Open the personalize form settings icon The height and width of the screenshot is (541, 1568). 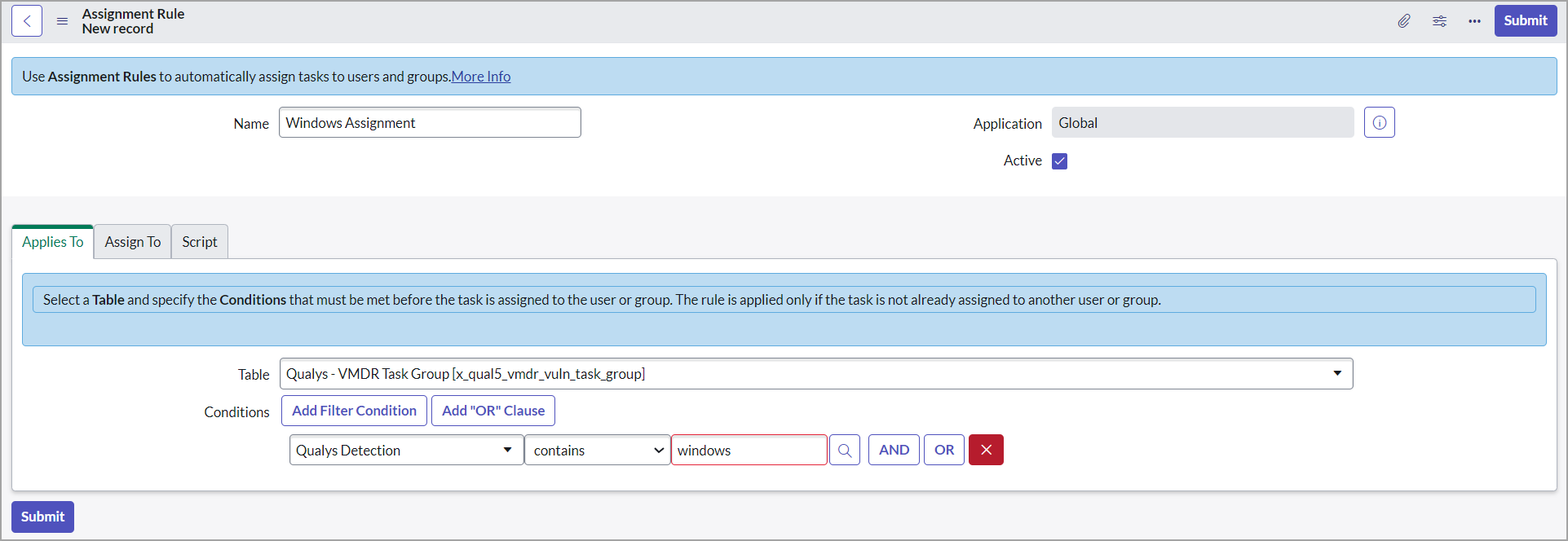[1439, 21]
